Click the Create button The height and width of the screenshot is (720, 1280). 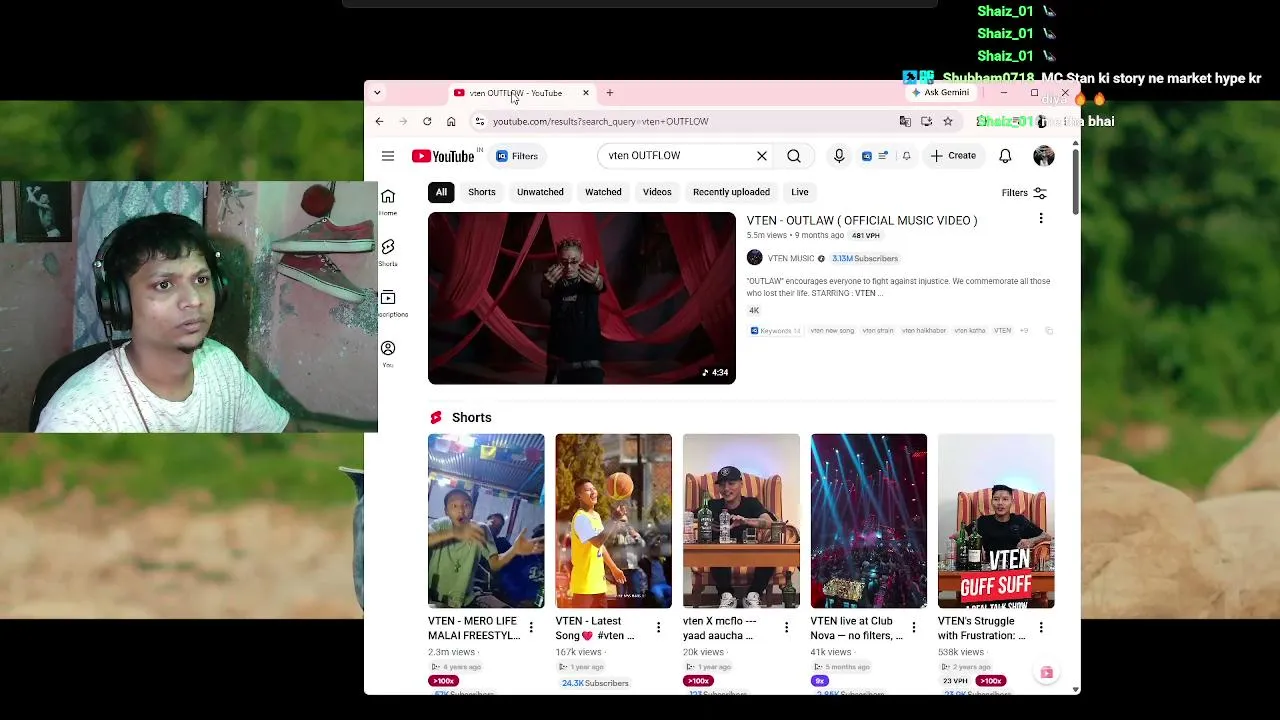click(x=953, y=156)
